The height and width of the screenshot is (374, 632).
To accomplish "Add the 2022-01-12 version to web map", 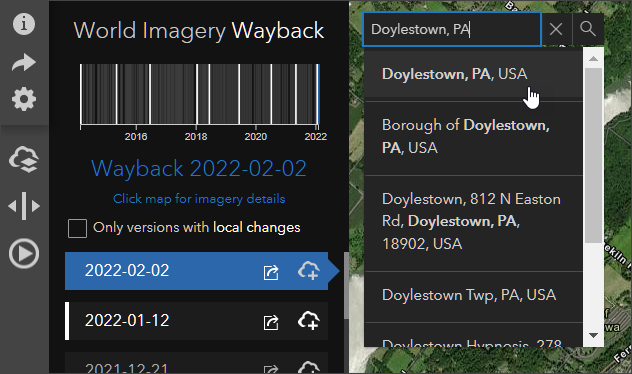I will tap(309, 320).
